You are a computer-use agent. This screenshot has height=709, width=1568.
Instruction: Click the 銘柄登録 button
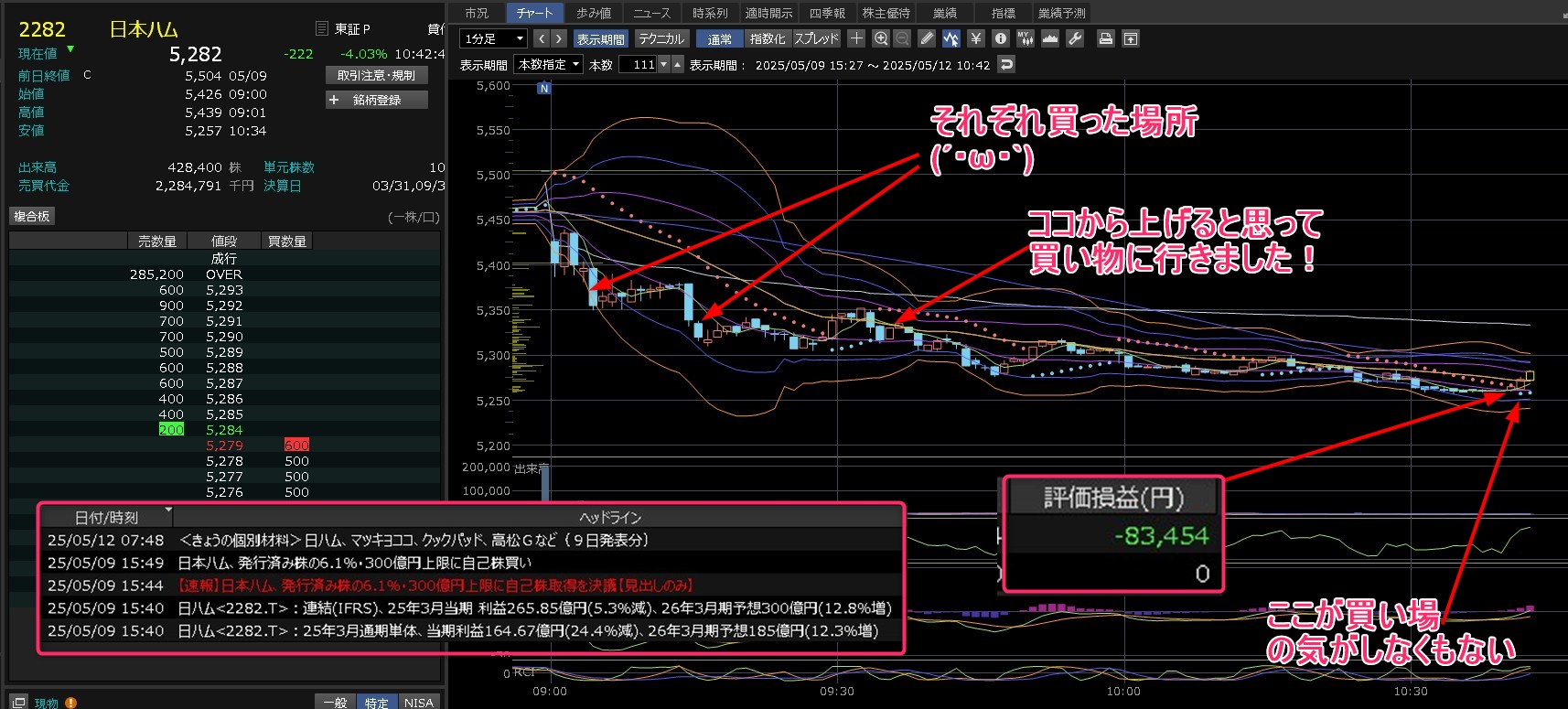point(377,100)
